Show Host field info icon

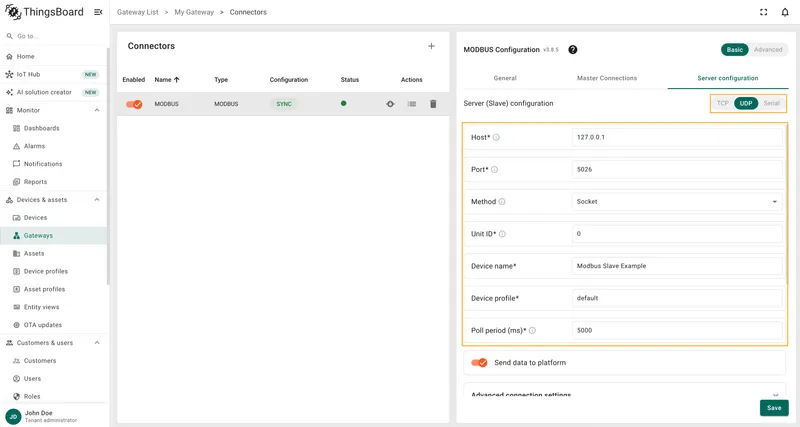point(496,137)
